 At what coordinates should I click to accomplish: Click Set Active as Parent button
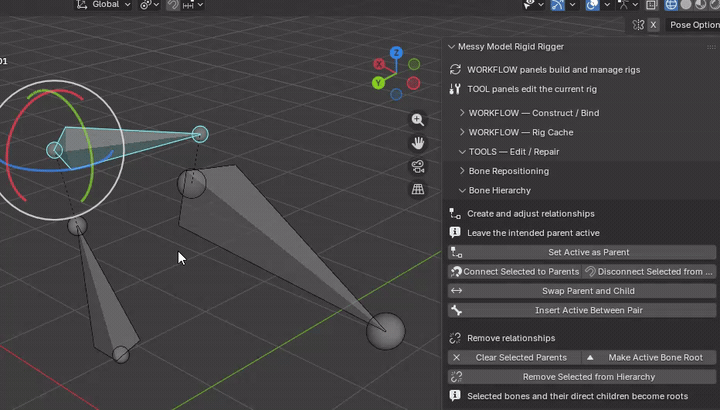pos(582,252)
